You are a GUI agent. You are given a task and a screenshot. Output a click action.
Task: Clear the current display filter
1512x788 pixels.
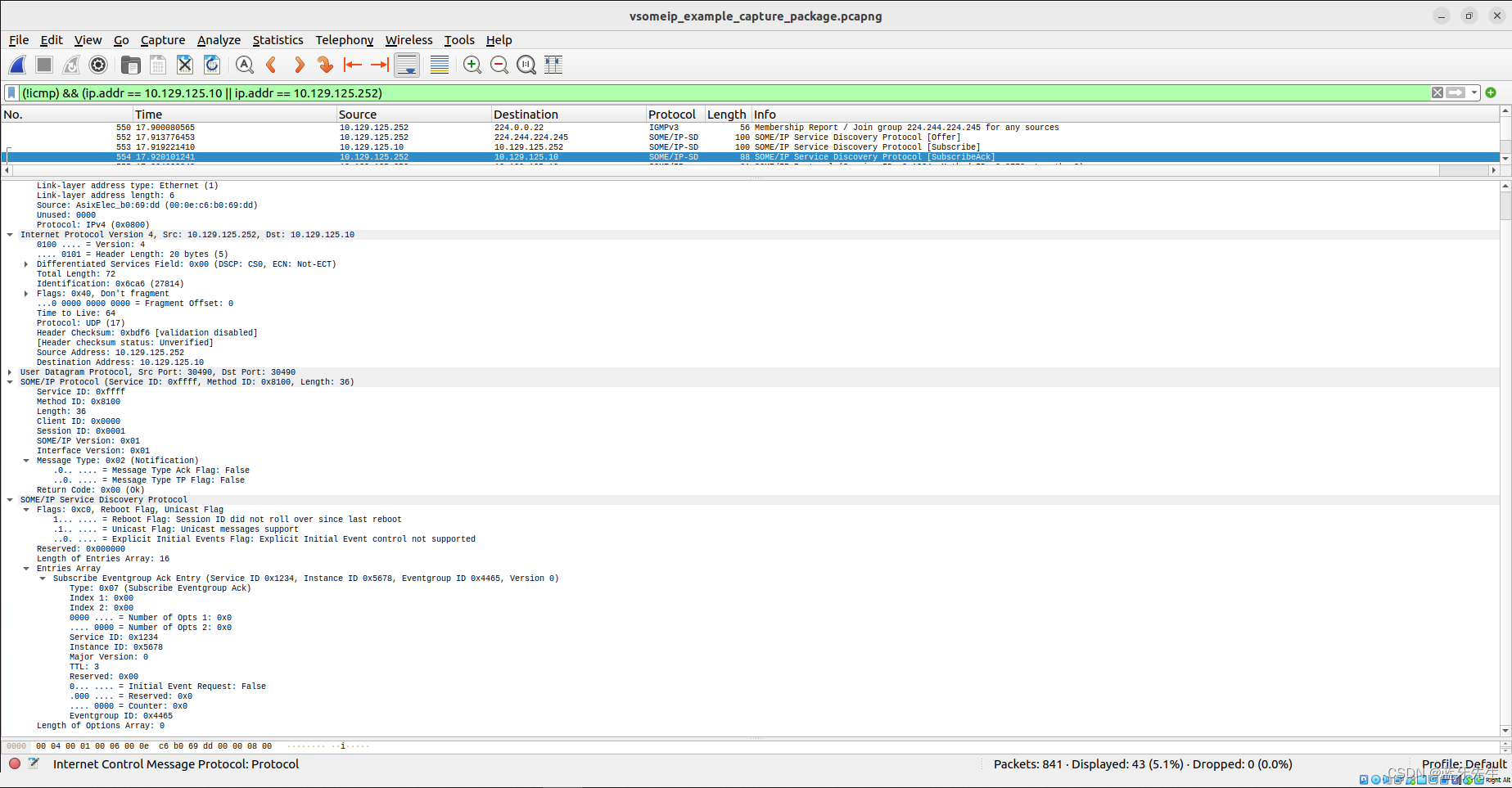tap(1438, 92)
